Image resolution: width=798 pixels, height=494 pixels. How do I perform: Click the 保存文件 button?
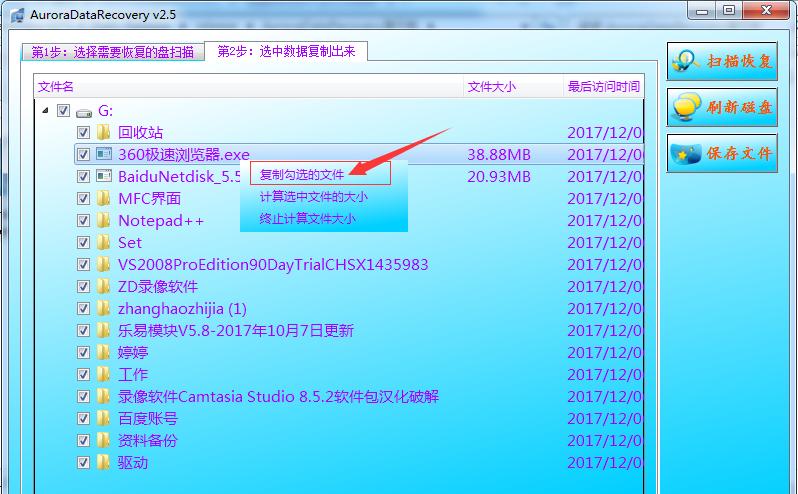722,153
